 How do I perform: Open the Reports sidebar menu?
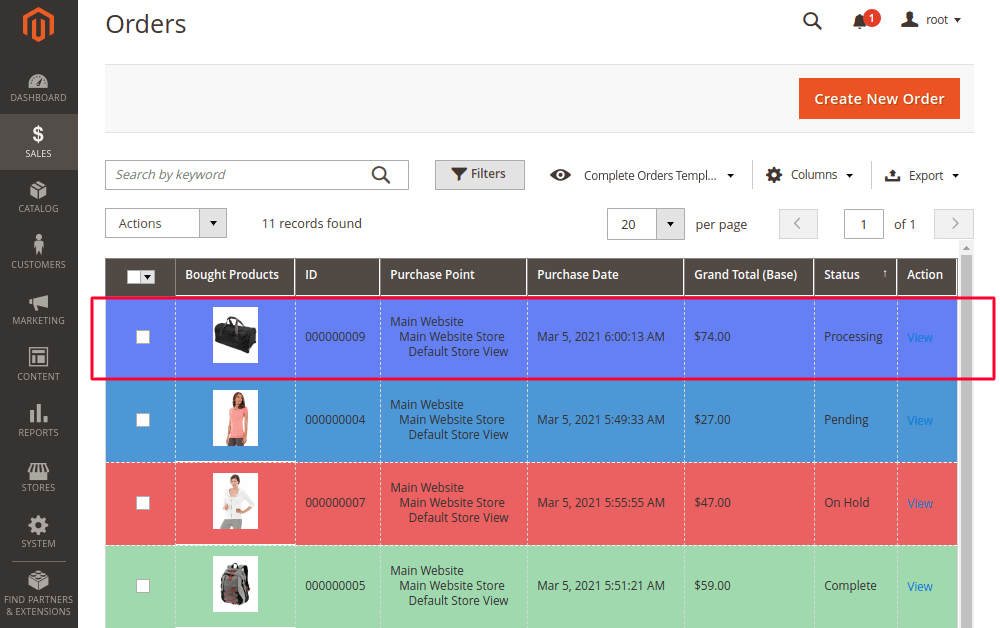(38, 421)
